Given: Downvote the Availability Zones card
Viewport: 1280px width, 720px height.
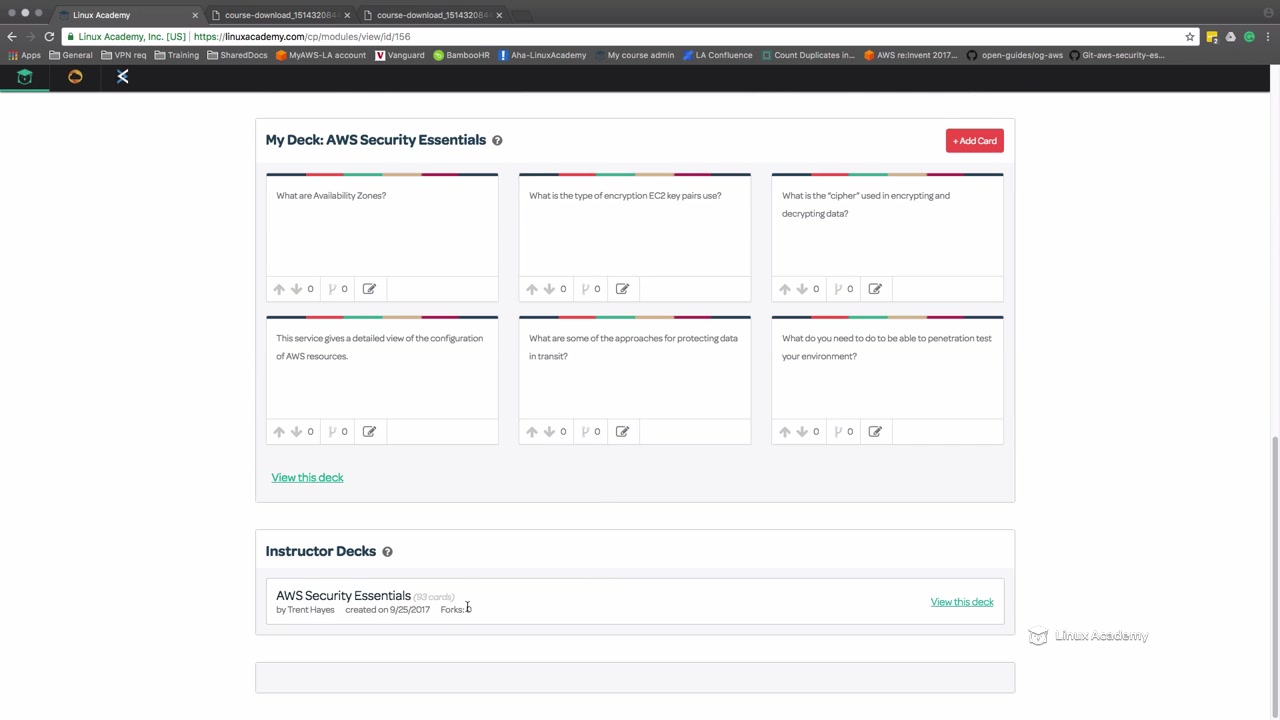Looking at the screenshot, I should (296, 289).
